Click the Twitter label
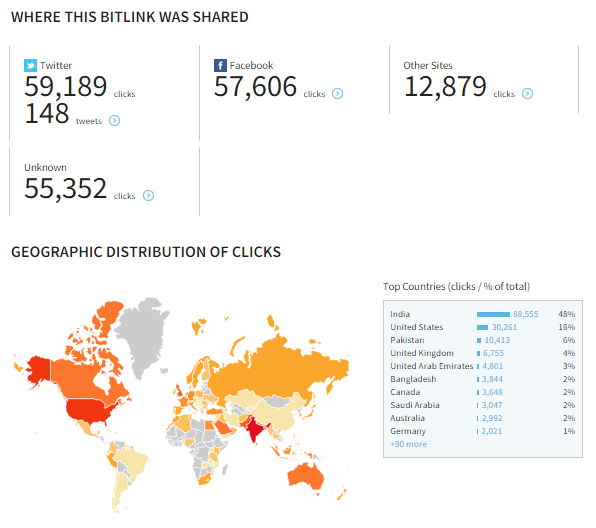The image size is (596, 528). (56, 65)
